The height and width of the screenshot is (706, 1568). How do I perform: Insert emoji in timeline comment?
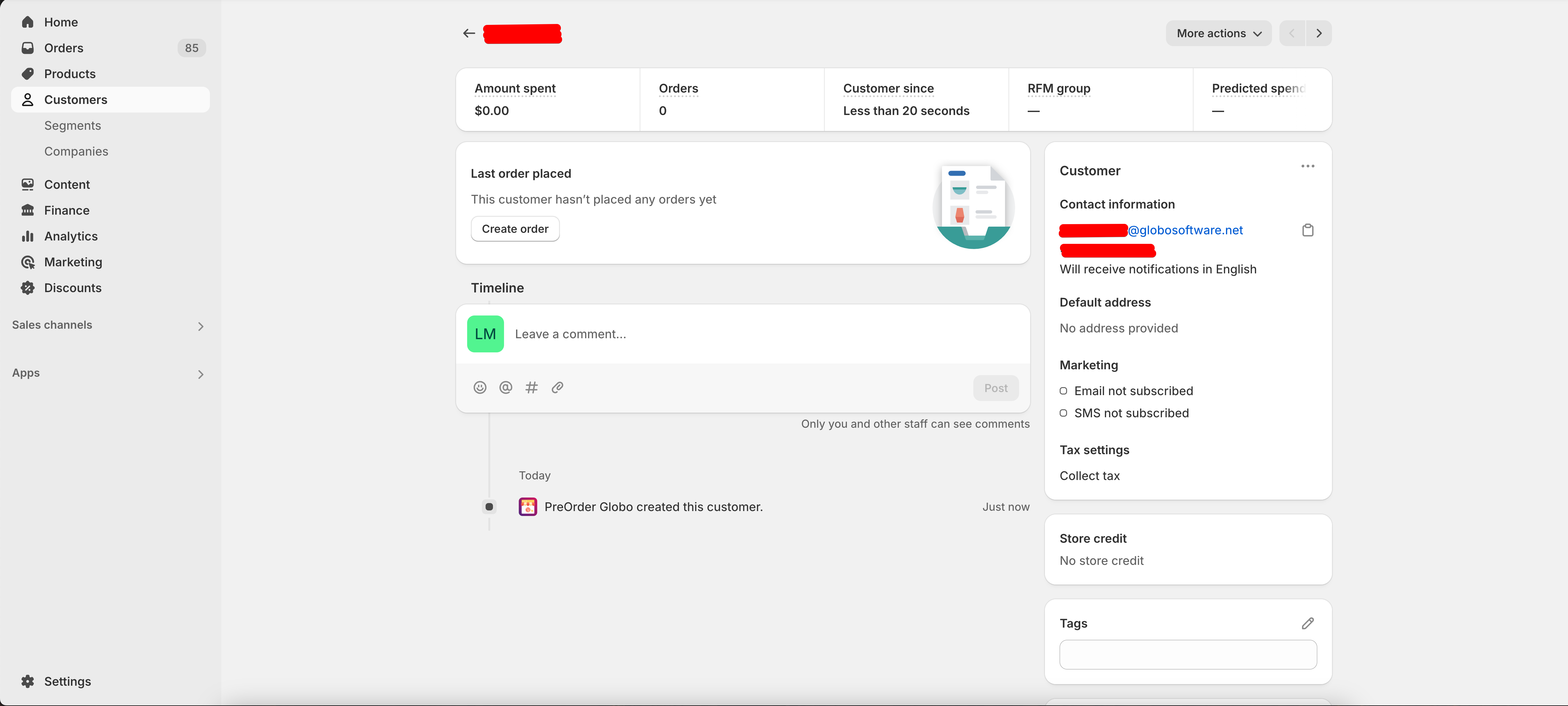(x=480, y=387)
